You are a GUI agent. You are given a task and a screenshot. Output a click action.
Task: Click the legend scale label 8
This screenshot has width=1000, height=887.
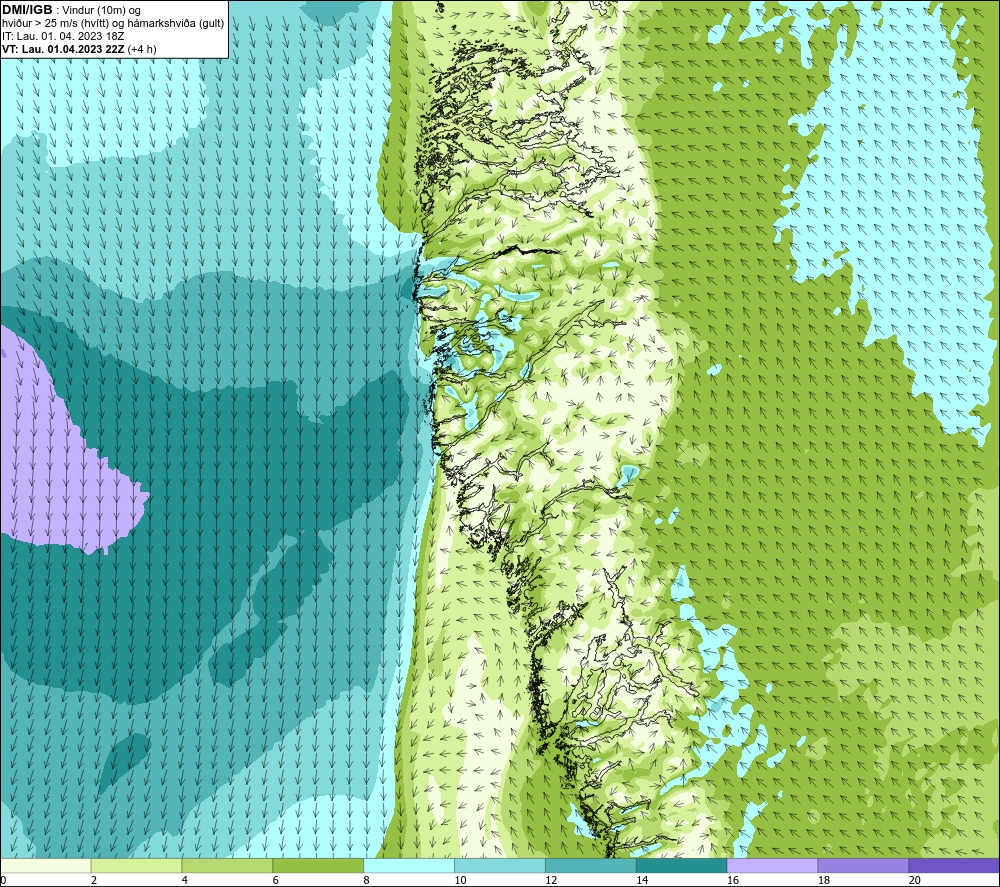[x=367, y=880]
